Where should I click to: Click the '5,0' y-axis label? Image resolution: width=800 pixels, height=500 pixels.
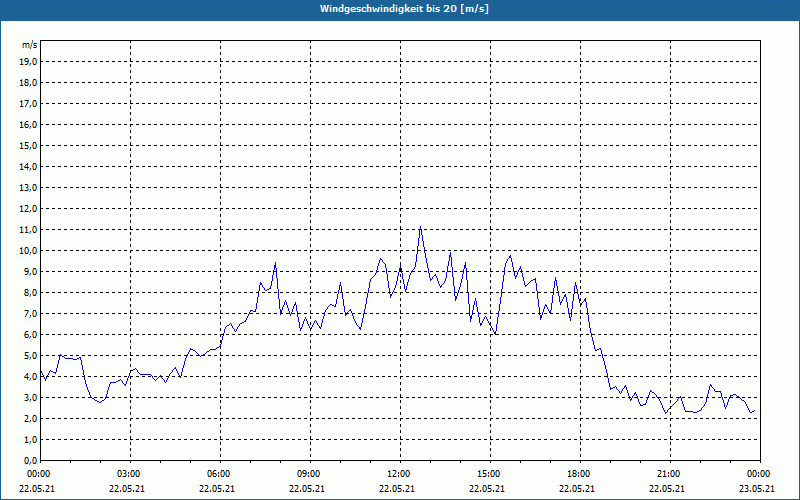point(31,356)
